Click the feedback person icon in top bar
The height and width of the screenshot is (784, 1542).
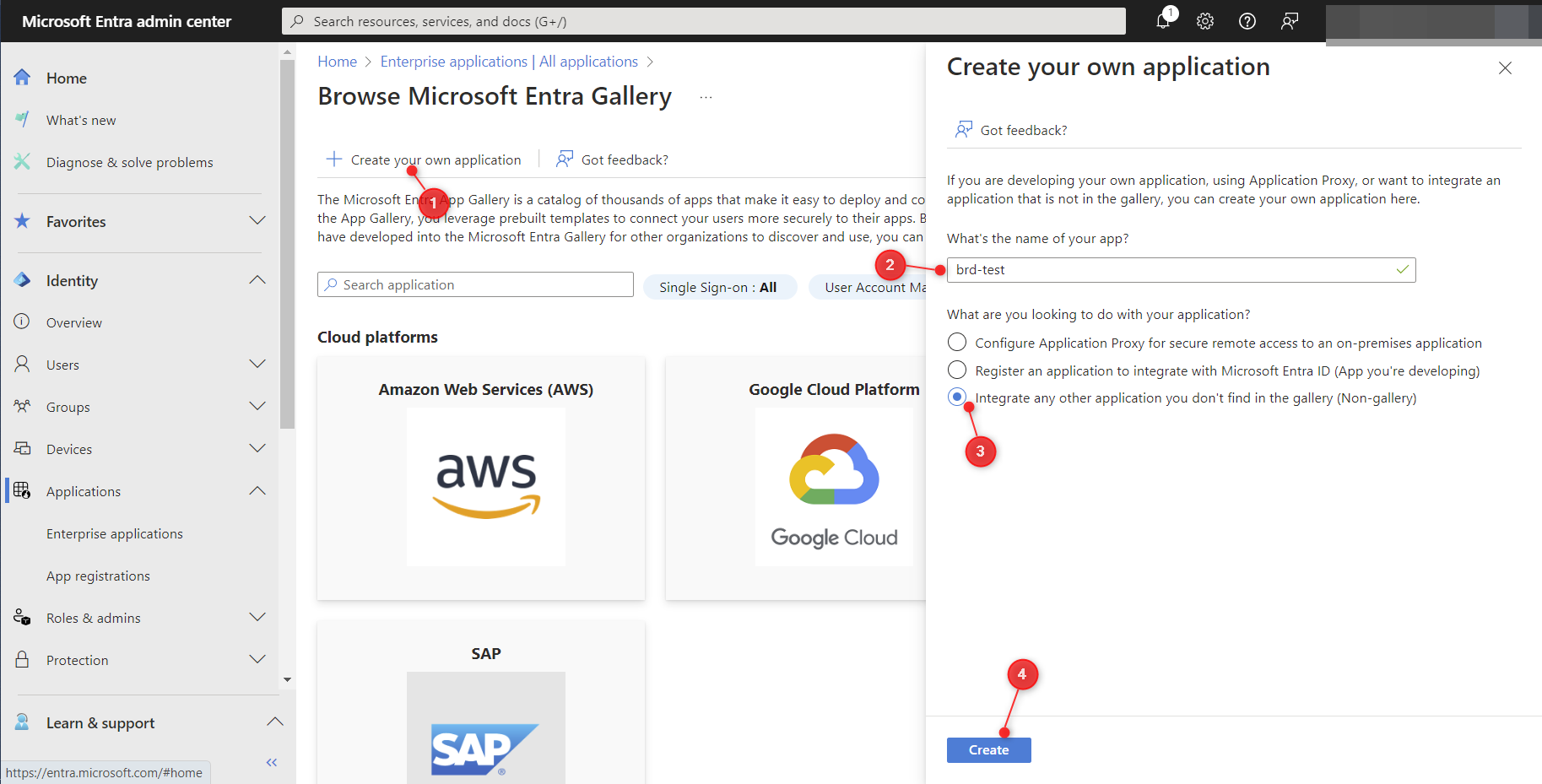coord(1290,21)
